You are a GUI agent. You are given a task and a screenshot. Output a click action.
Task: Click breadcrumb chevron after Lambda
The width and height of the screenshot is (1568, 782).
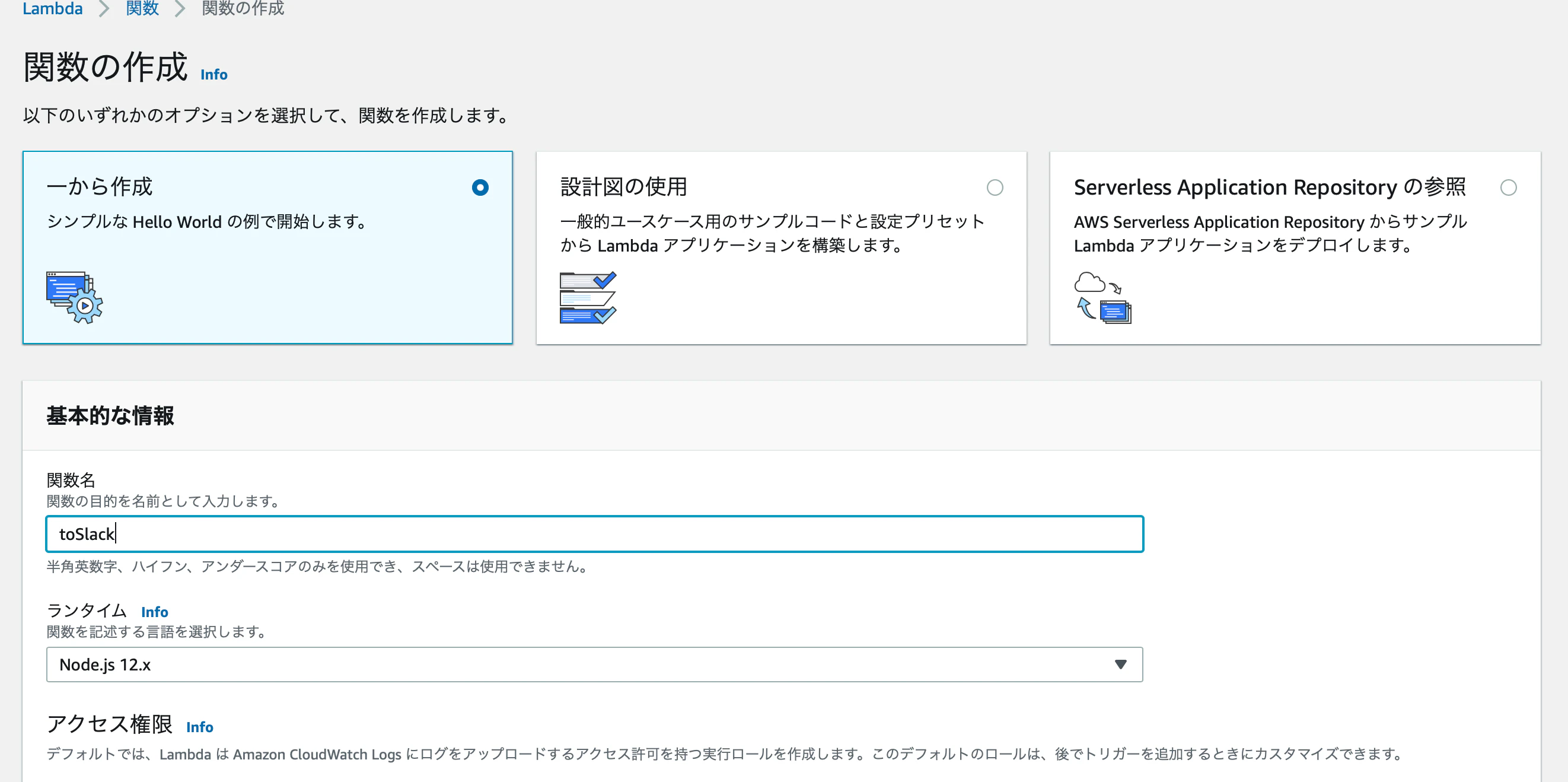(x=104, y=9)
